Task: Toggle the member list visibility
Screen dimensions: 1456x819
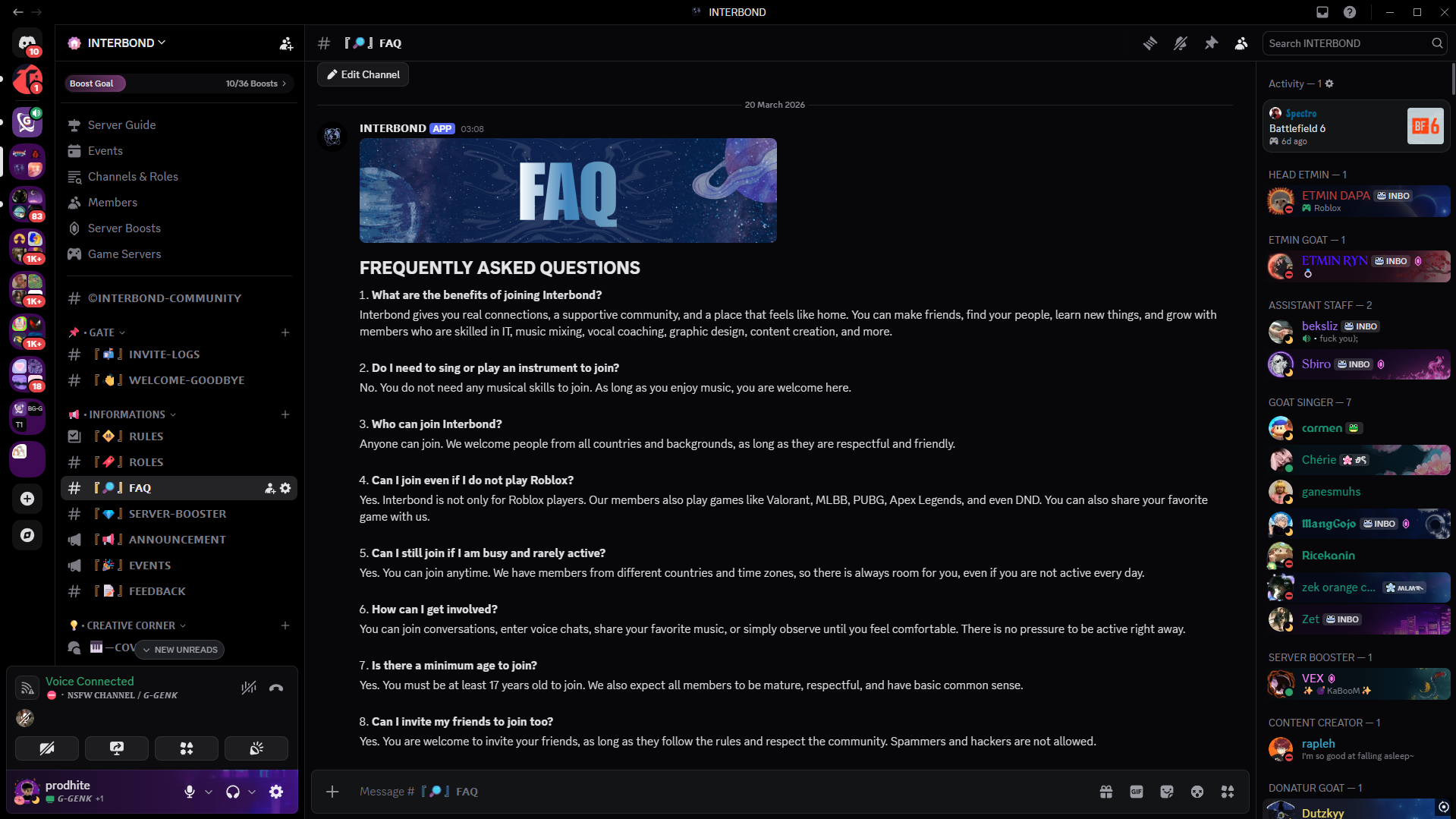Action: pyautogui.click(x=1241, y=43)
